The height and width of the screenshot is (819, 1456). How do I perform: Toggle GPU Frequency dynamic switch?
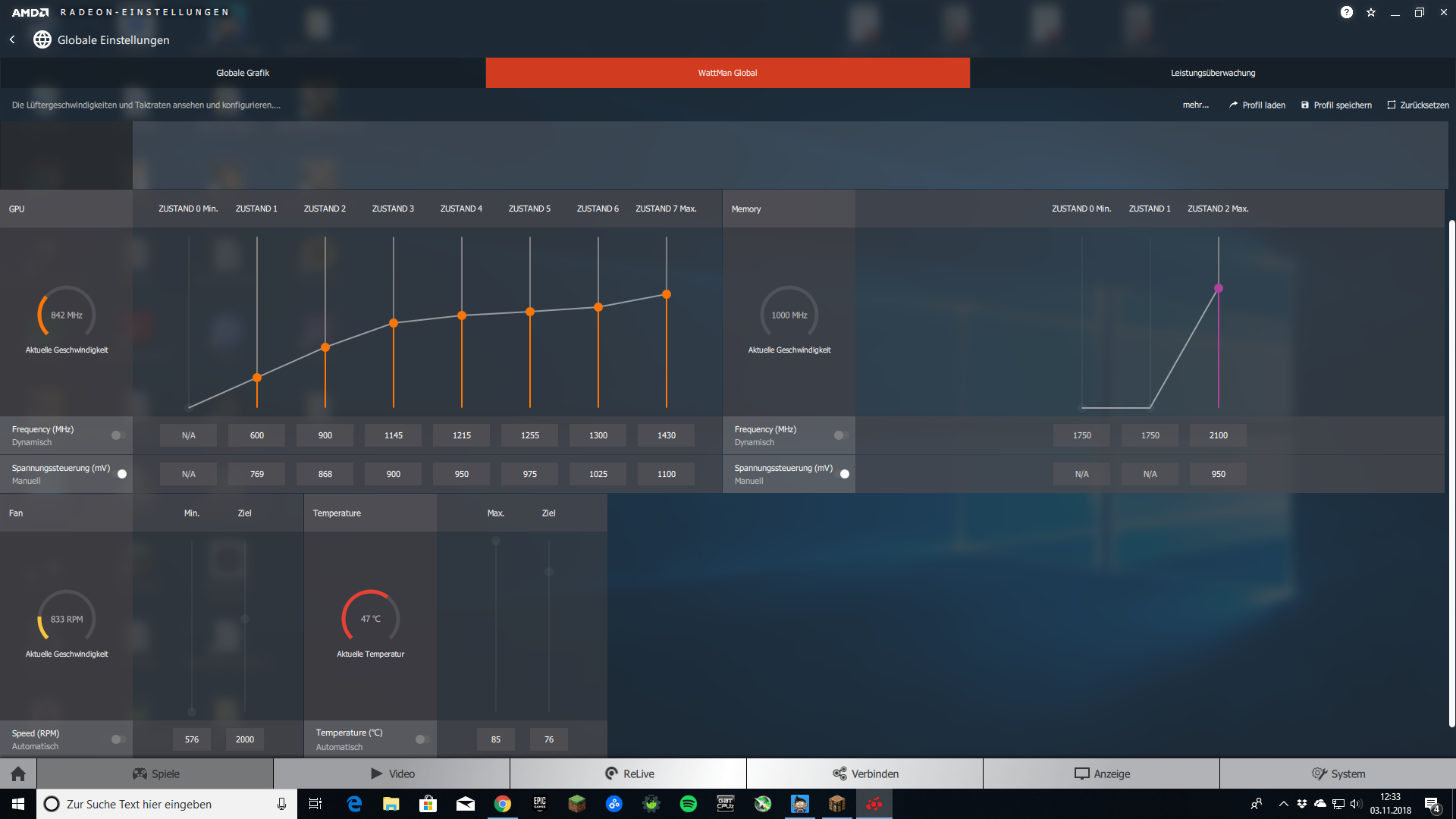pyautogui.click(x=118, y=435)
